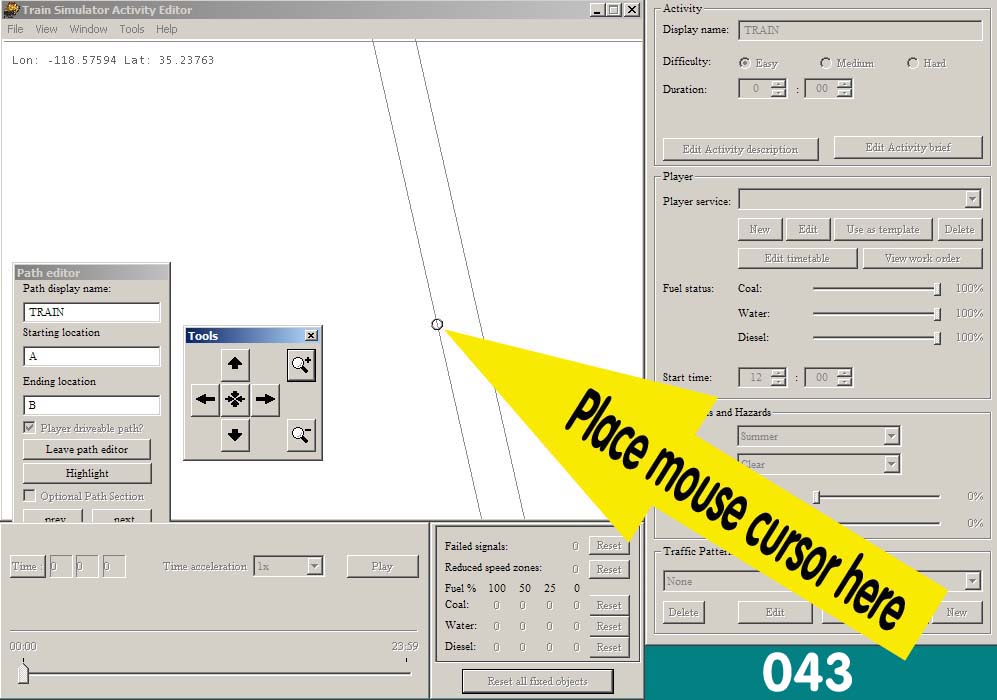
Task: Enable Optional Path Section checkbox
Action: click(29, 495)
